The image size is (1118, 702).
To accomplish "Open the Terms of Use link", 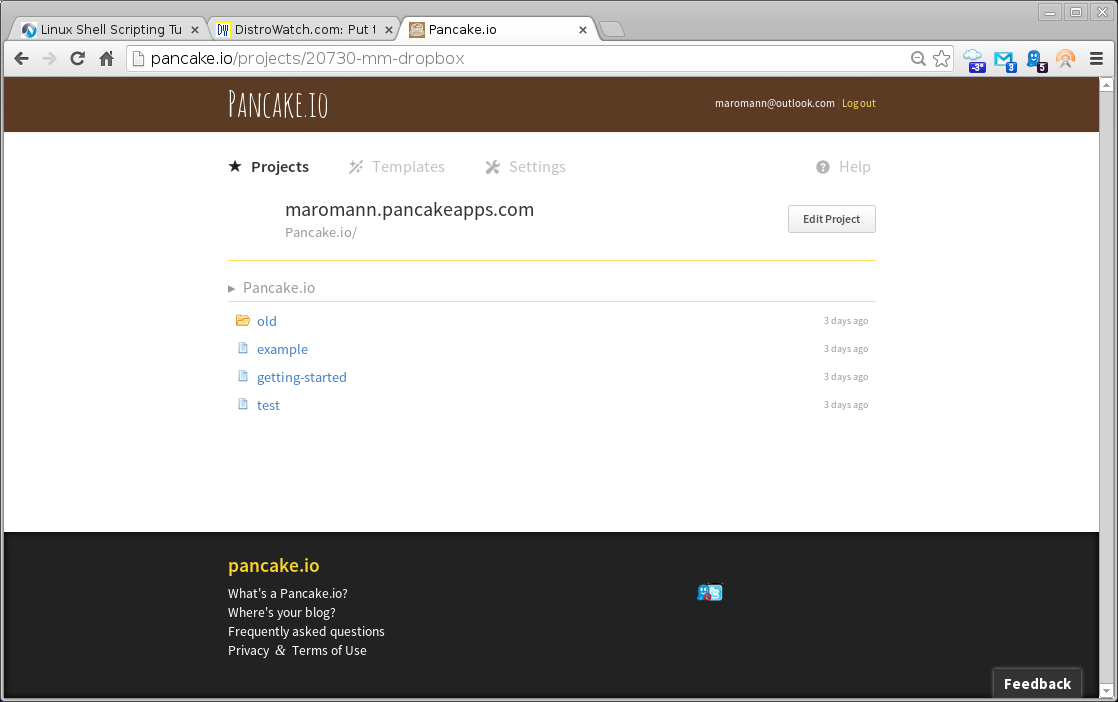I will [329, 651].
